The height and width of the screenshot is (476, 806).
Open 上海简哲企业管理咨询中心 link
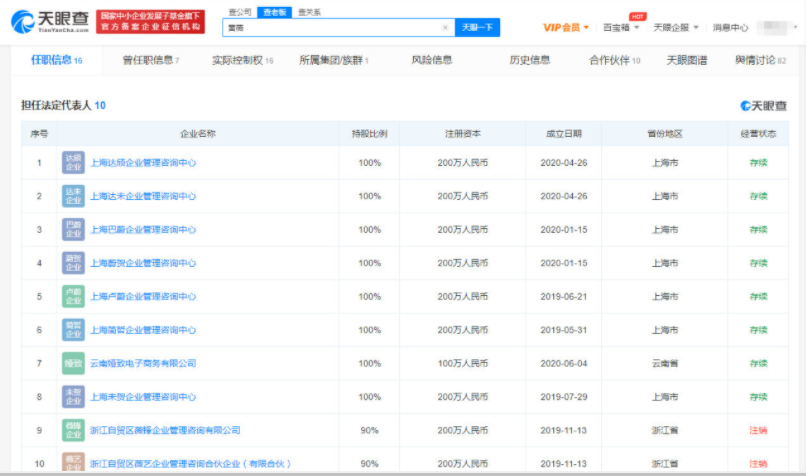(x=143, y=330)
